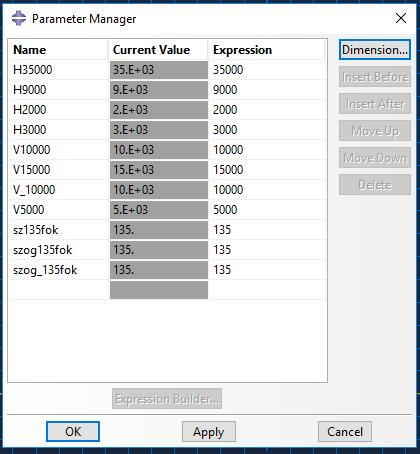The width and height of the screenshot is (420, 454).
Task: Click the Apply button
Action: point(209,431)
